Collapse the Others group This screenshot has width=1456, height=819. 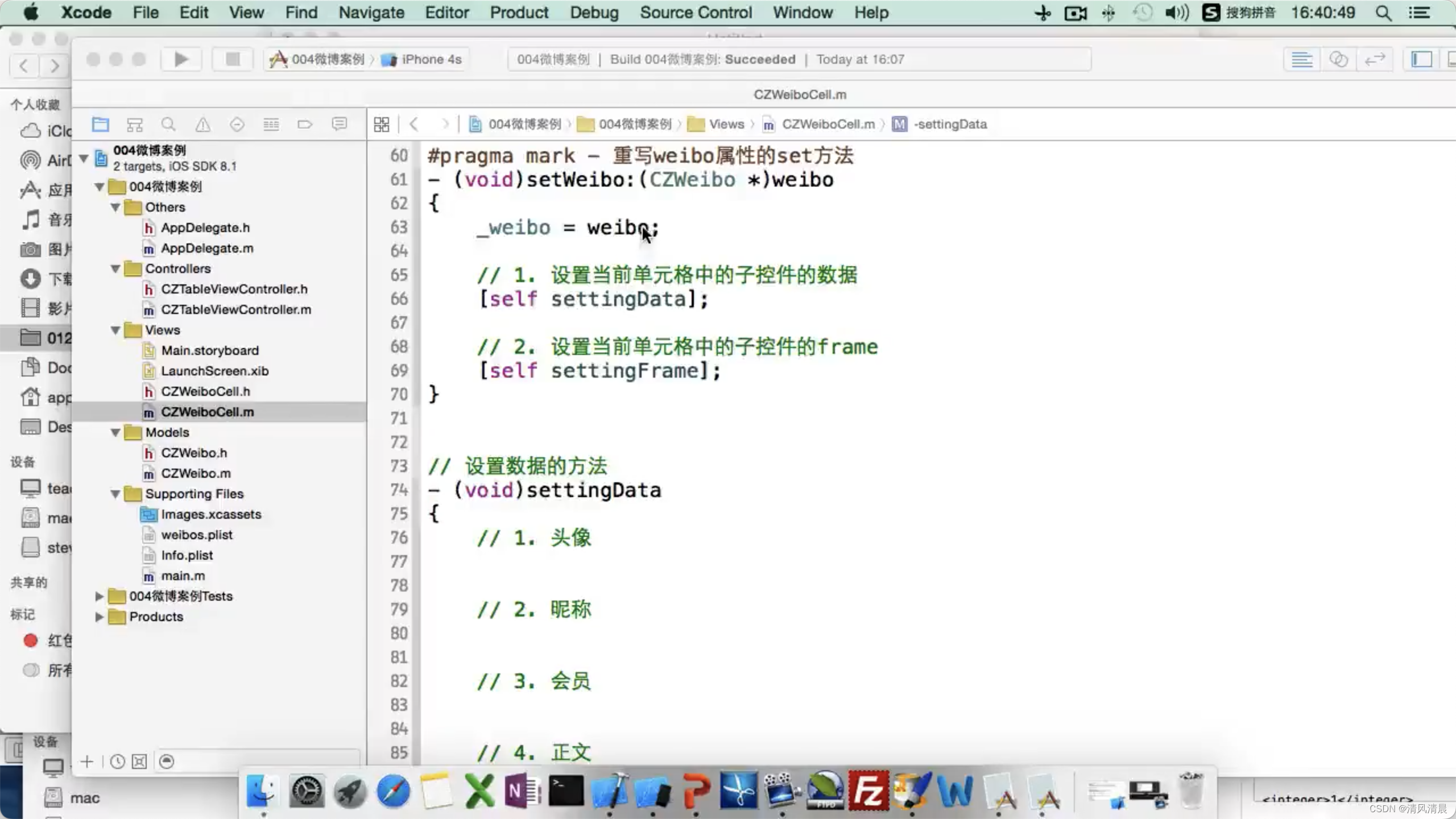115,207
